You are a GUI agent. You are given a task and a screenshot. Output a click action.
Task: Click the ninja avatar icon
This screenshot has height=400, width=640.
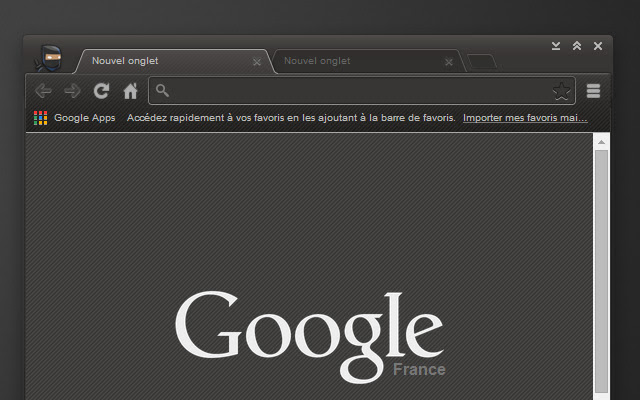(x=49, y=58)
